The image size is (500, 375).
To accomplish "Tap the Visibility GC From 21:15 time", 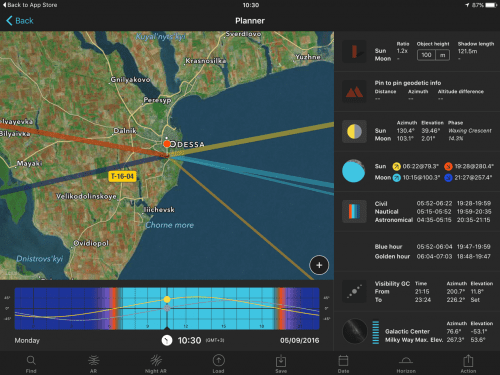I will click(x=422, y=292).
